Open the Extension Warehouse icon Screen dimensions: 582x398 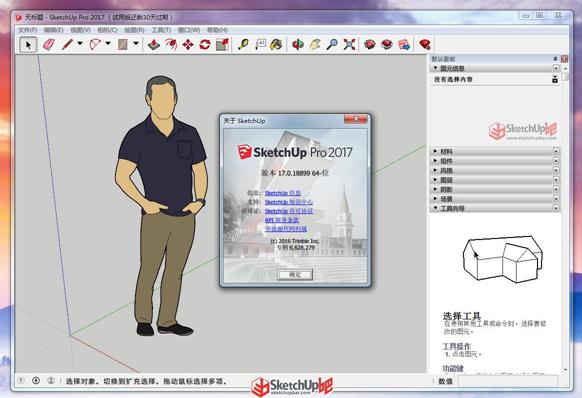tap(387, 45)
